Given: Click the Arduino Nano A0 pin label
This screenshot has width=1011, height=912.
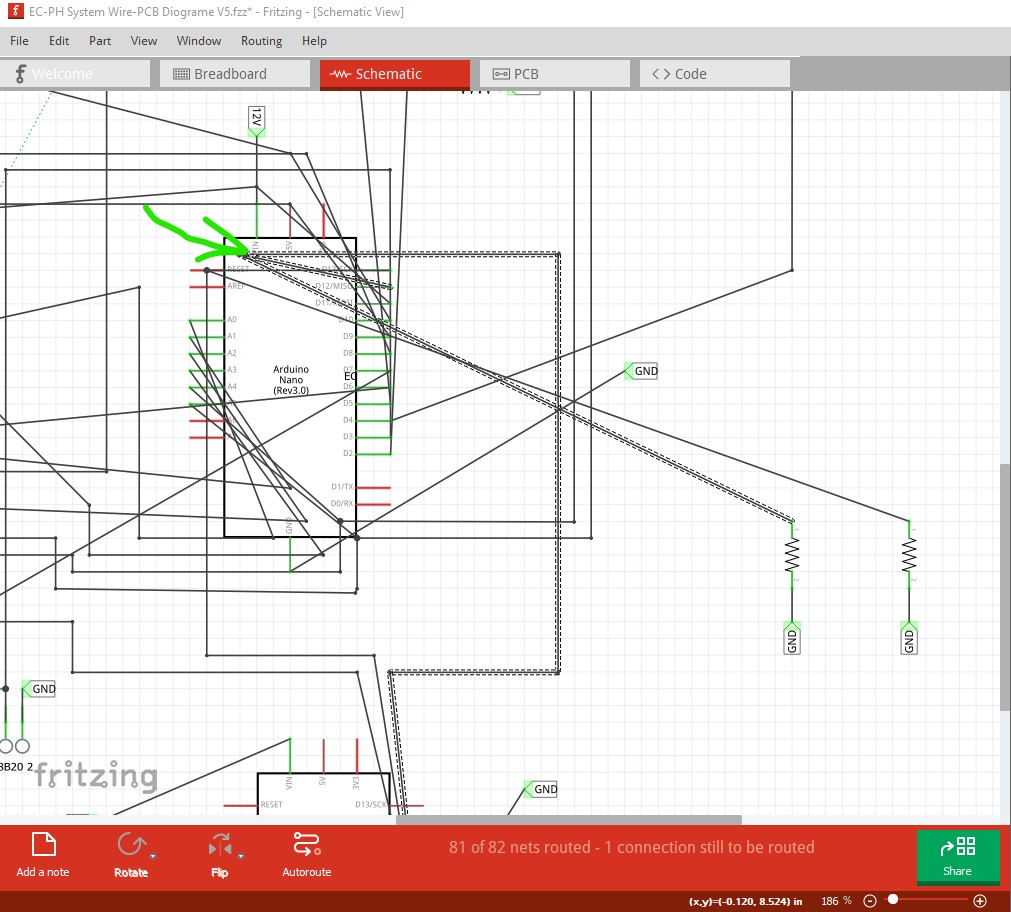Looking at the screenshot, I should click(x=231, y=319).
